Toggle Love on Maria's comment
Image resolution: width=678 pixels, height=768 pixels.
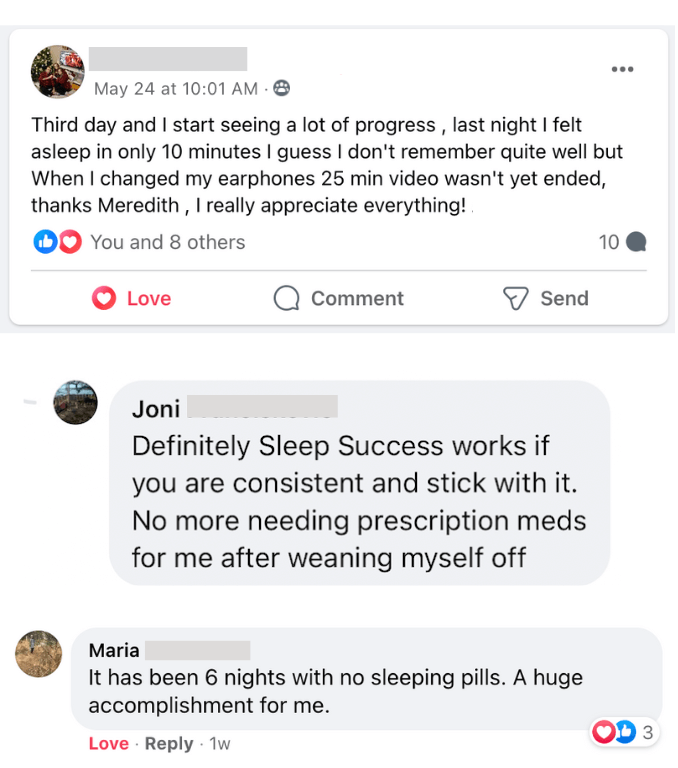[x=108, y=743]
